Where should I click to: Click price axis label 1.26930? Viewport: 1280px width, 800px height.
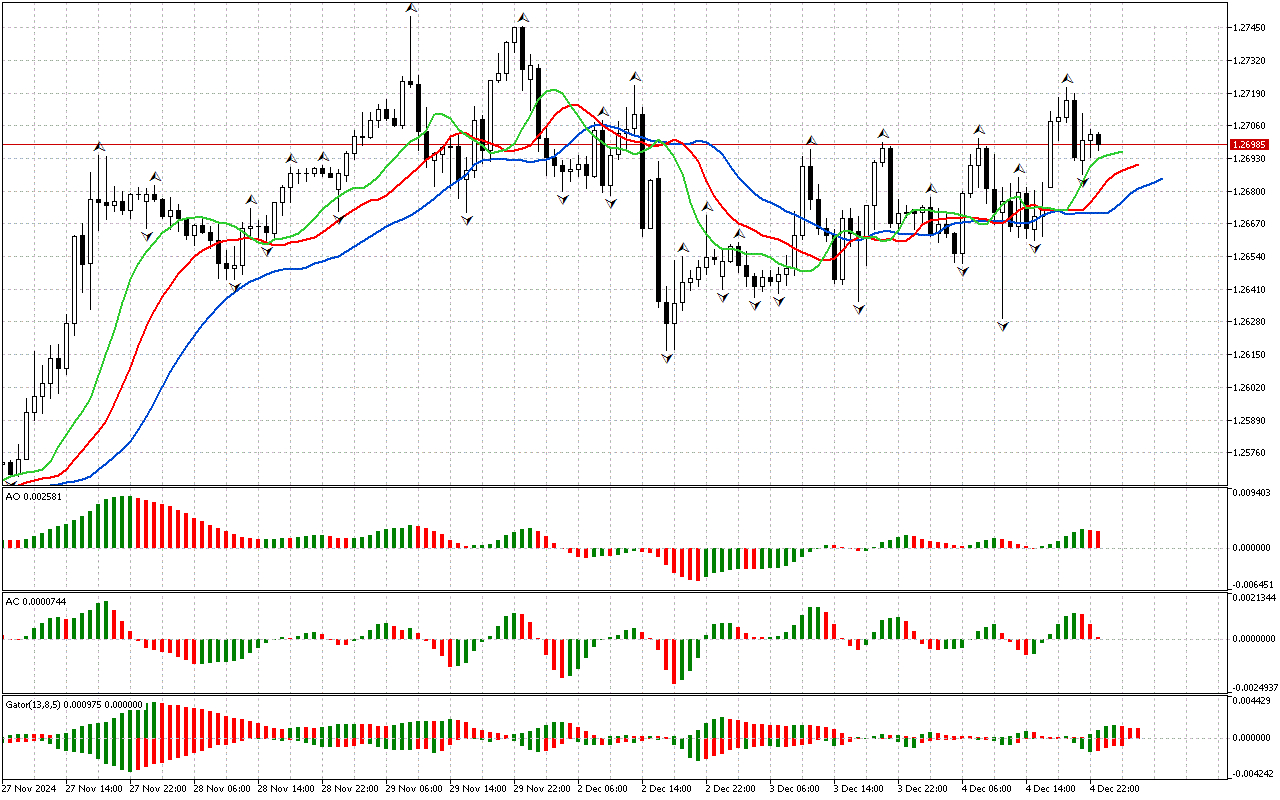pyautogui.click(x=1251, y=159)
